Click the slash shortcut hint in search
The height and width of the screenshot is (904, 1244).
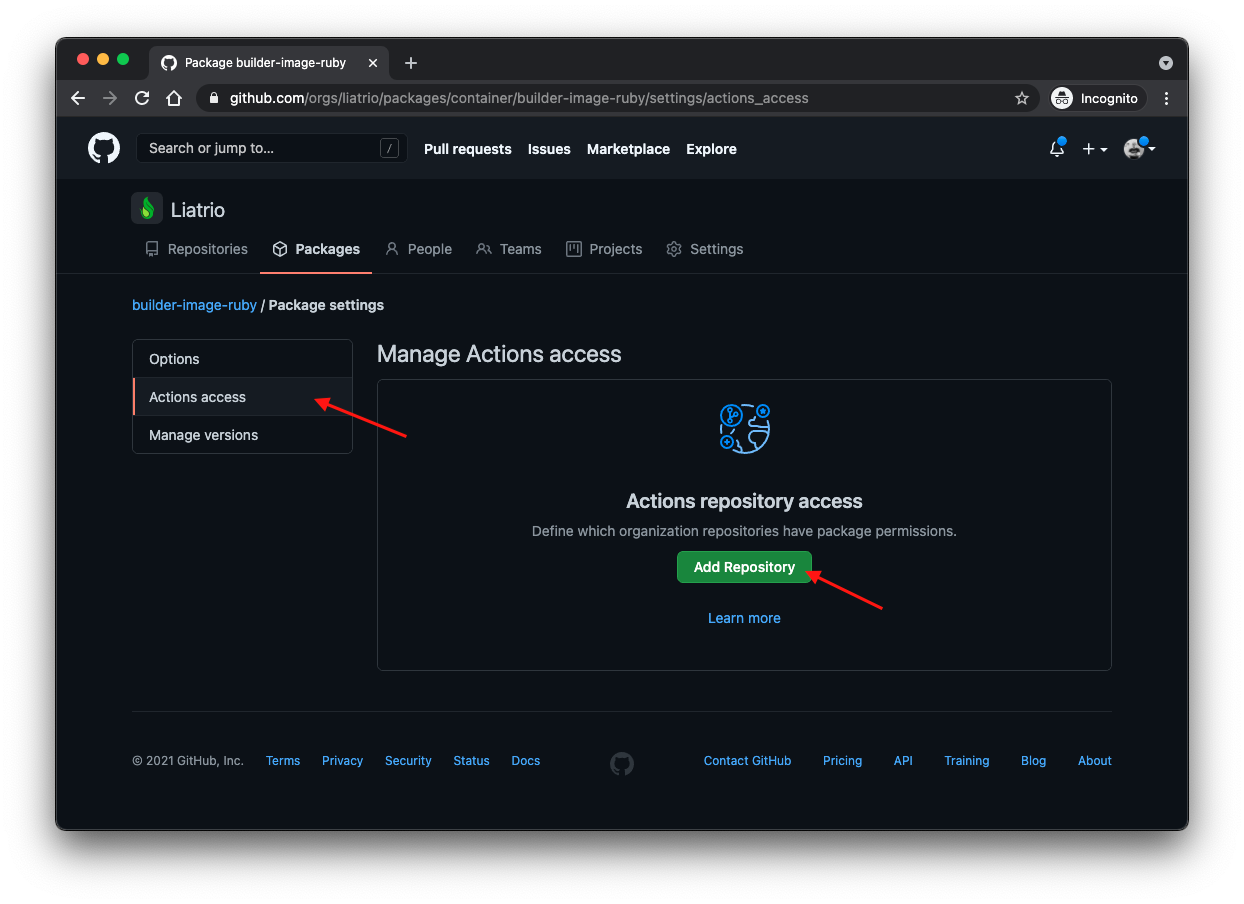[x=389, y=148]
